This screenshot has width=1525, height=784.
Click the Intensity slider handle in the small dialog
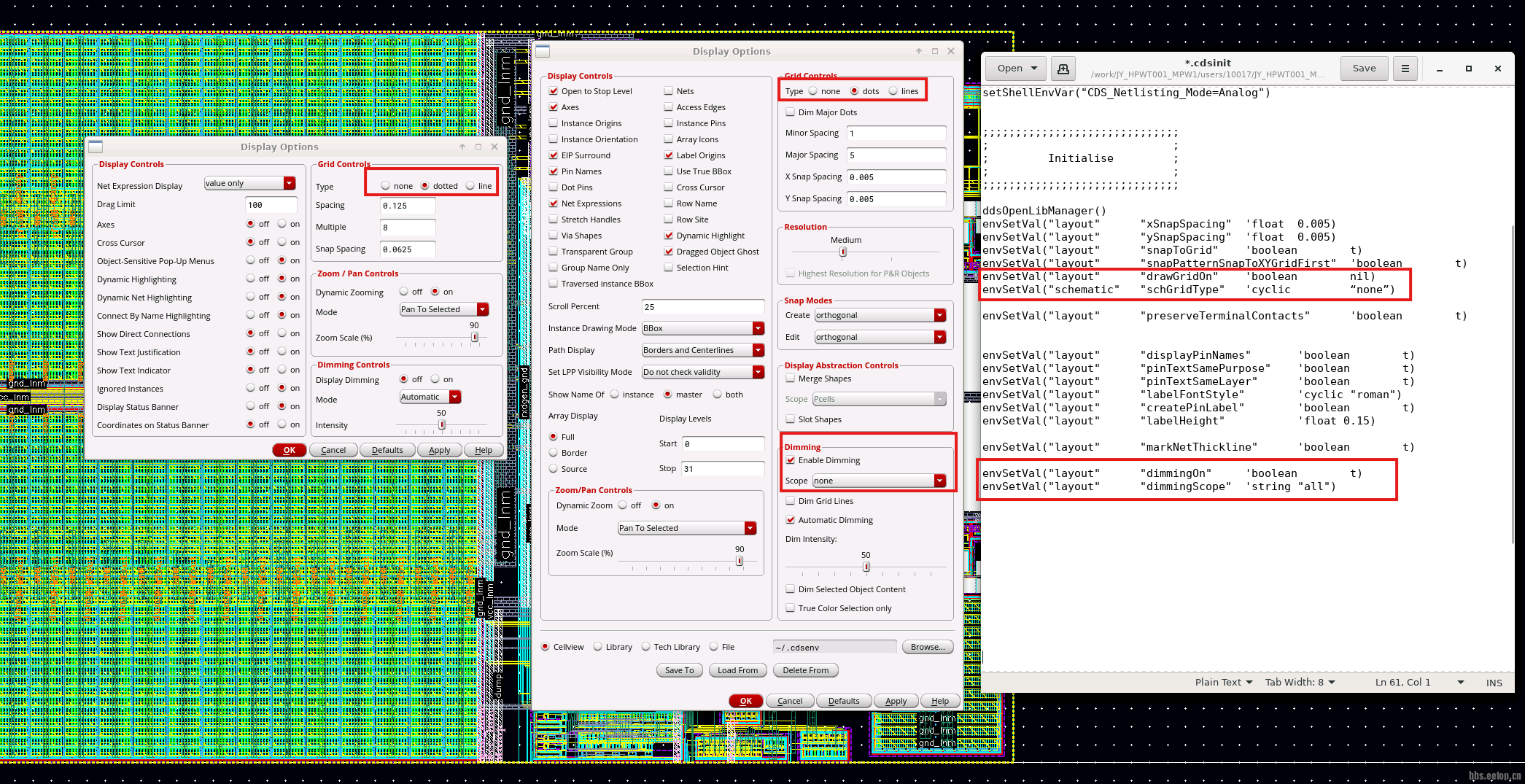pyautogui.click(x=441, y=424)
